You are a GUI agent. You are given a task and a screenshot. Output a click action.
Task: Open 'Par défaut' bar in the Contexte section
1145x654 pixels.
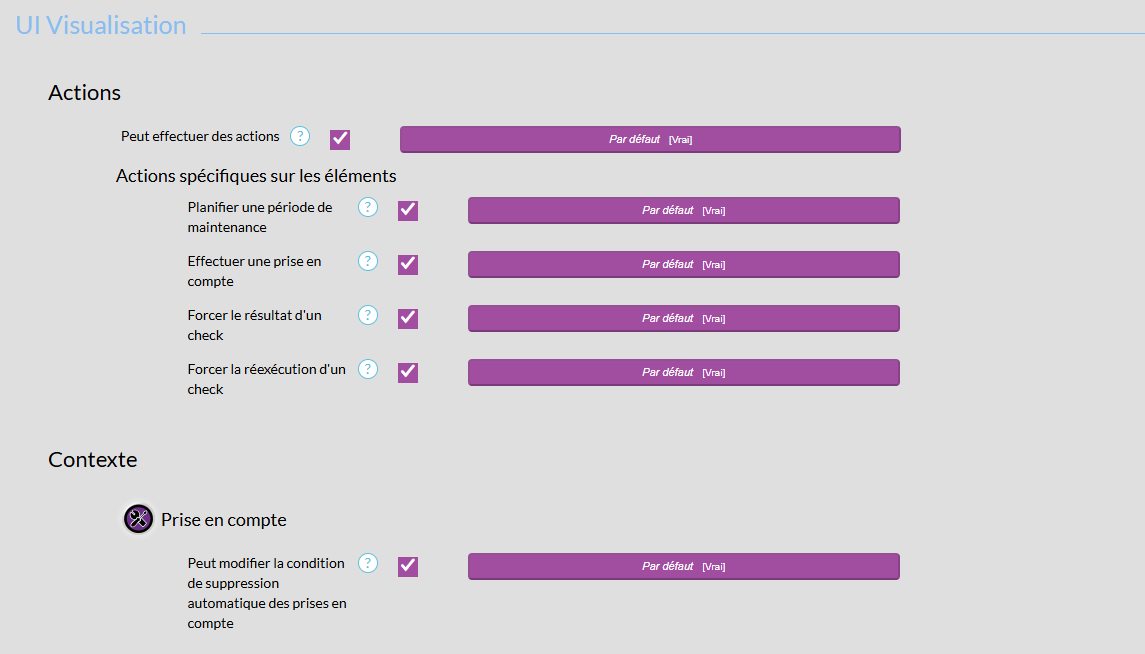pos(683,567)
